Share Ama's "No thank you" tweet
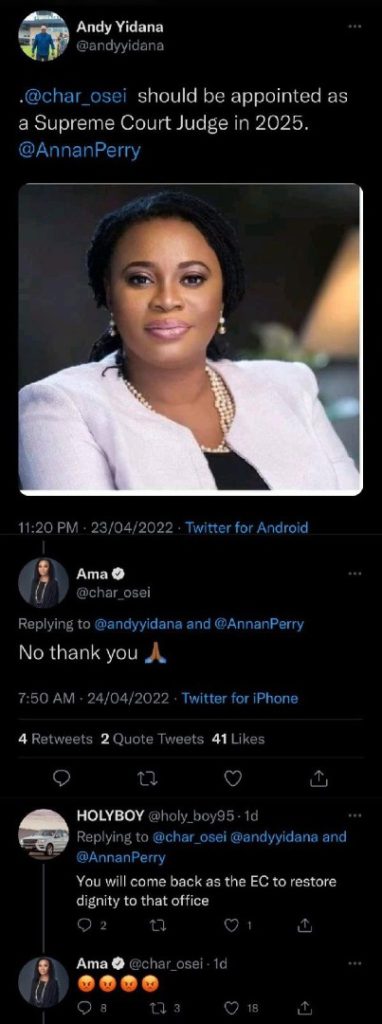Image resolution: width=382 pixels, height=1024 pixels. (x=319, y=777)
